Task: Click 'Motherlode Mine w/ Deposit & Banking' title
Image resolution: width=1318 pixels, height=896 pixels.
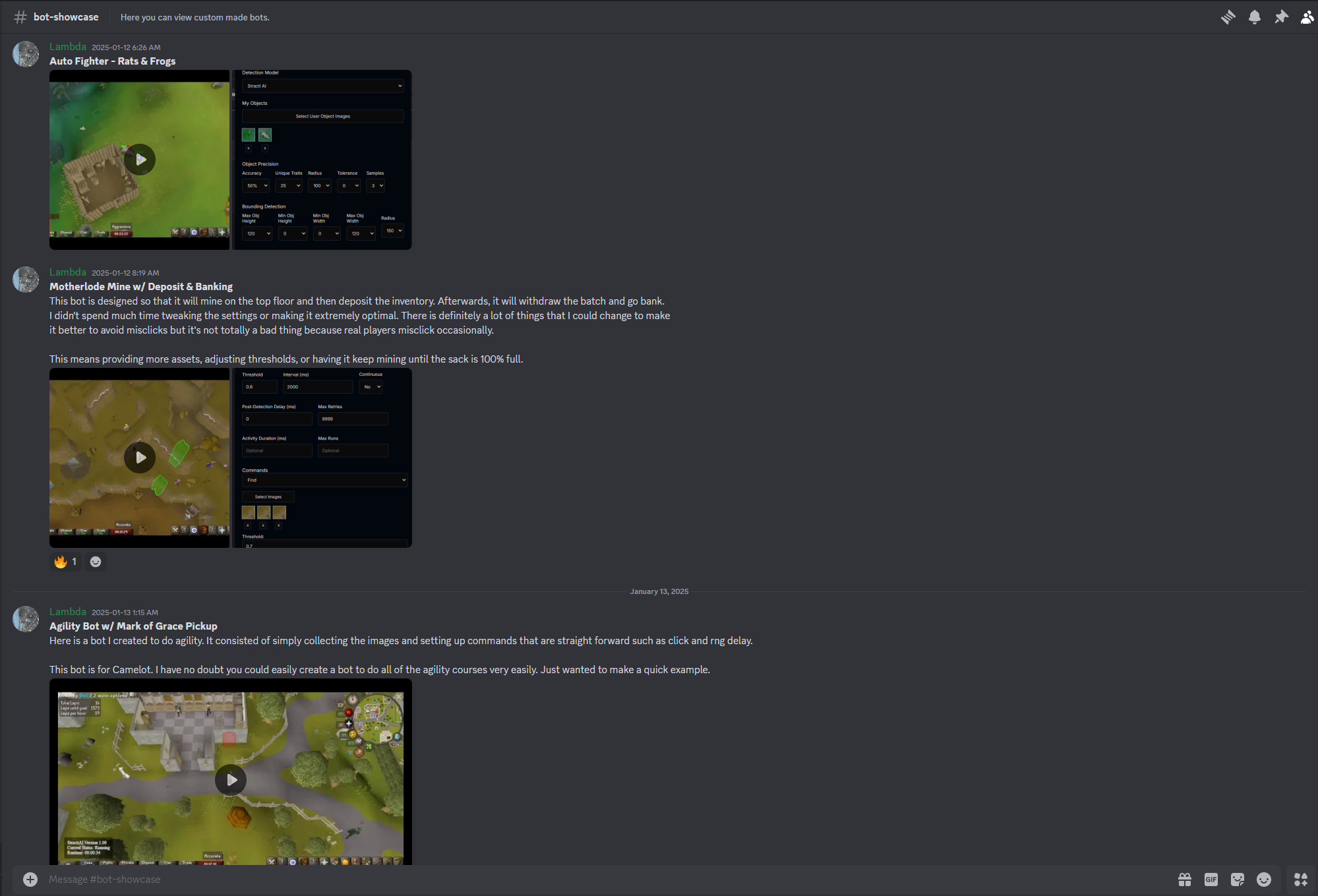Action: point(141,287)
